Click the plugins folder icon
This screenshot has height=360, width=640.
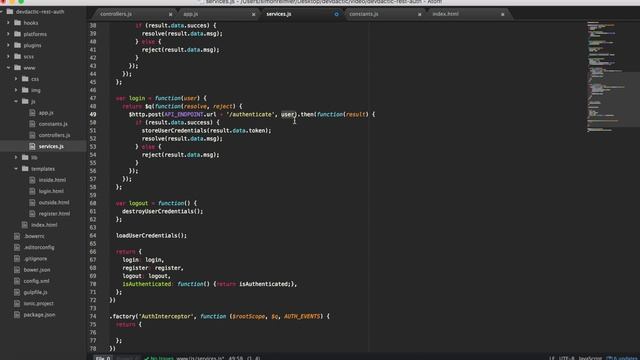pyautogui.click(x=18, y=45)
